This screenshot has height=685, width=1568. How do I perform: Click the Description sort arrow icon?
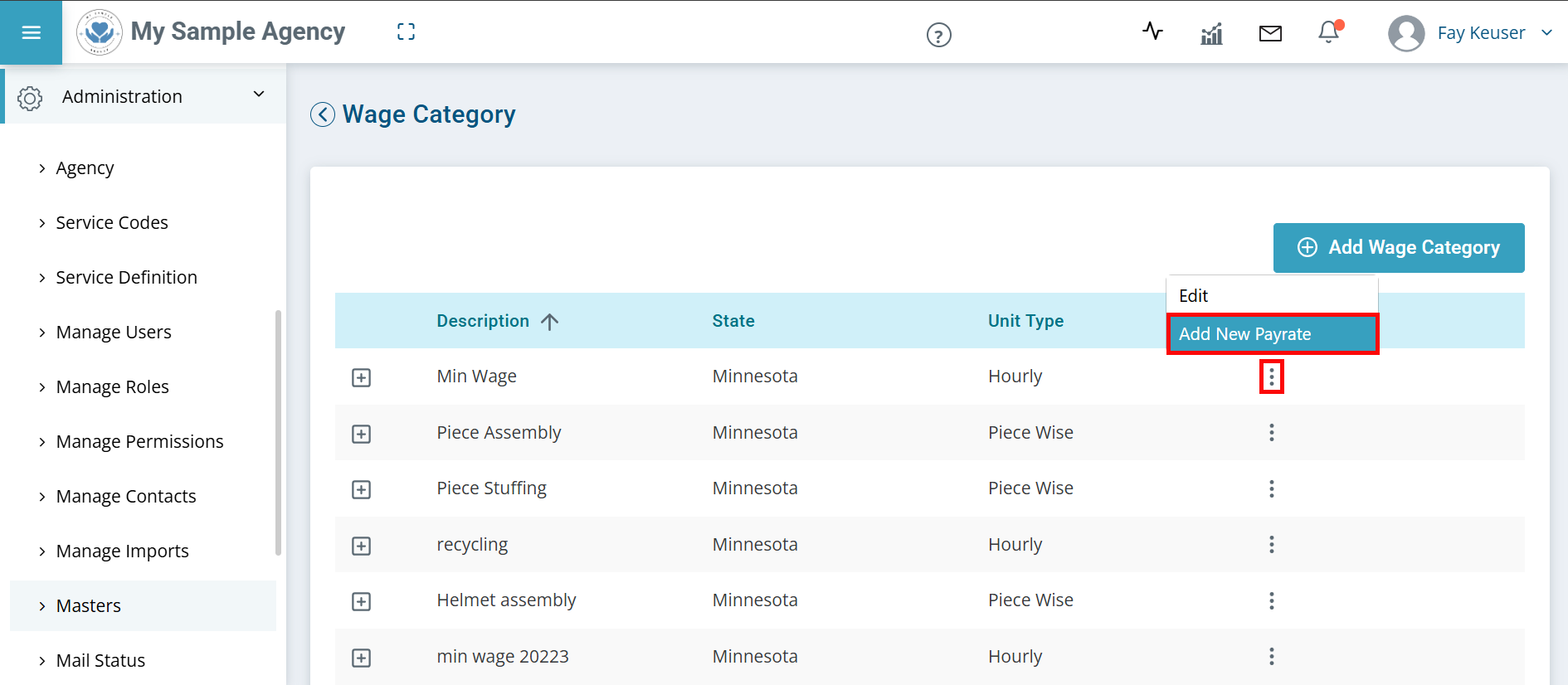[x=549, y=321]
